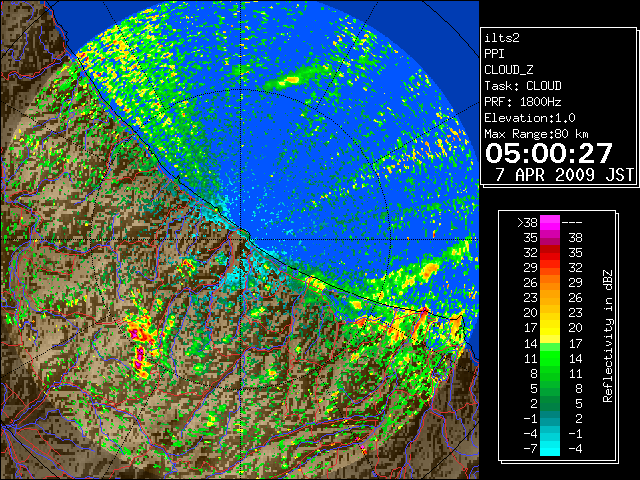Click the '-7' legend label on left
This screenshot has height=480, width=640.
(x=530, y=448)
